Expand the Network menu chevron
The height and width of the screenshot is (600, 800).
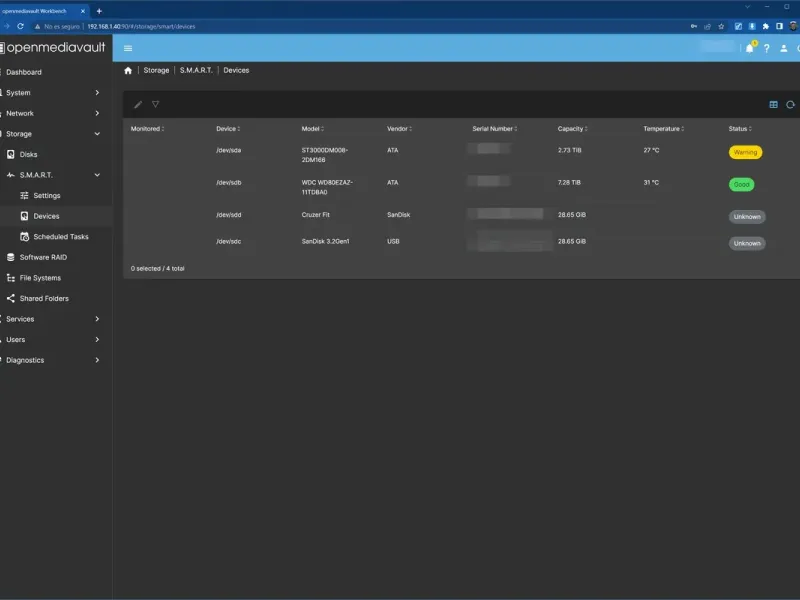[97, 113]
